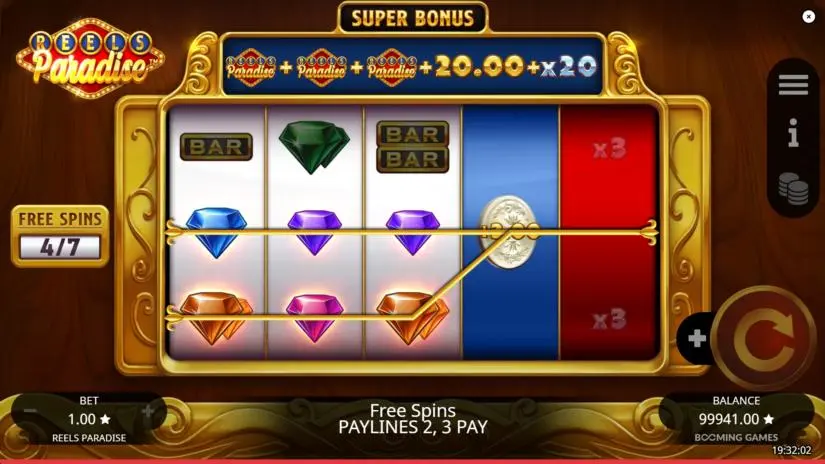
Task: Click the silver coin on blue reel
Action: [x=509, y=232]
